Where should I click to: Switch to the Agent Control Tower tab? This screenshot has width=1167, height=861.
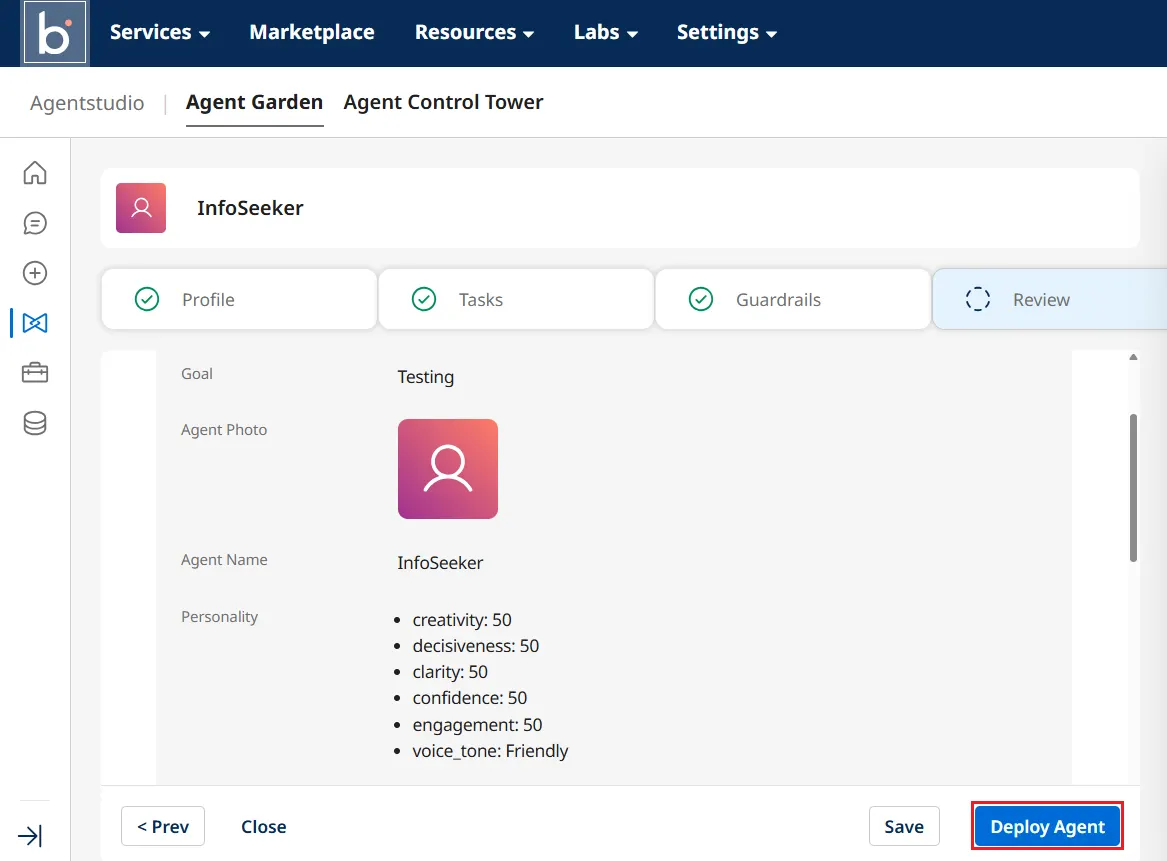click(x=443, y=102)
